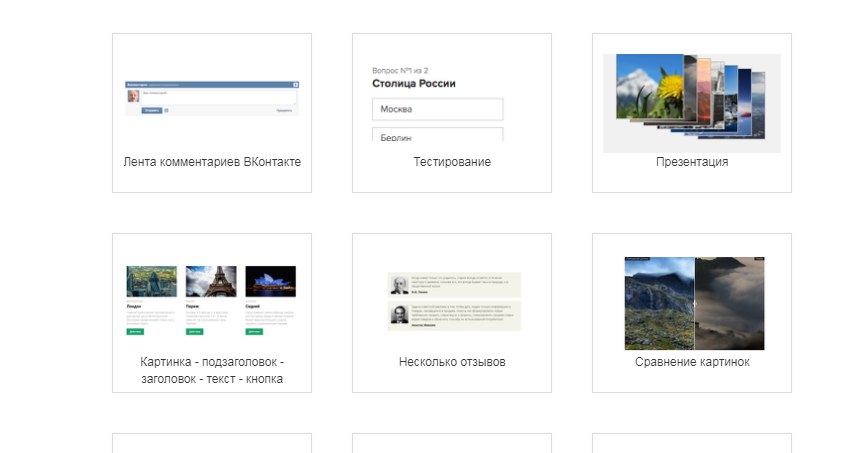Select the Сравнение картинок mountain thumbnail

click(694, 303)
